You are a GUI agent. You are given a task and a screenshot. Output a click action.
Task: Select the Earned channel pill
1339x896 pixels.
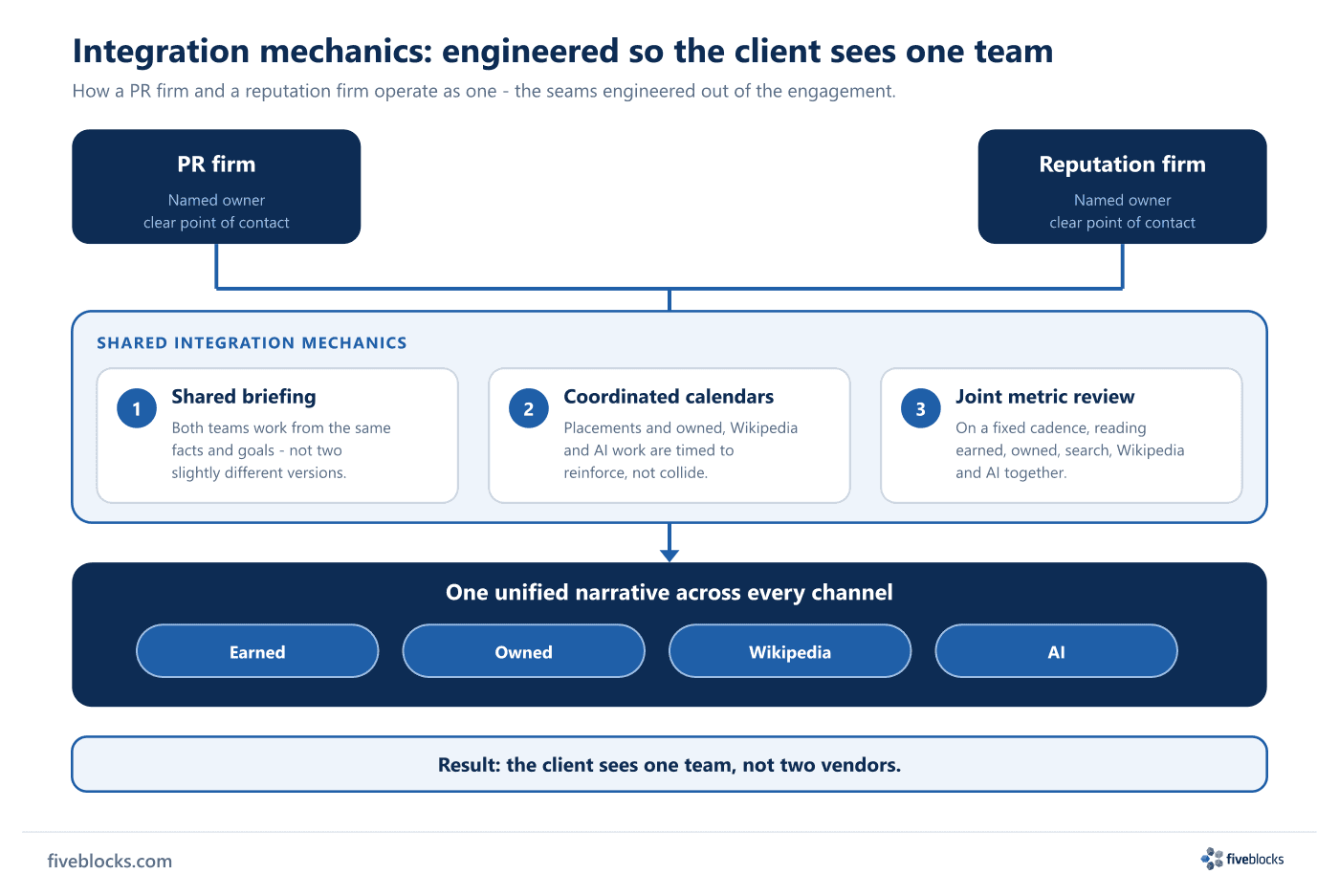click(257, 651)
